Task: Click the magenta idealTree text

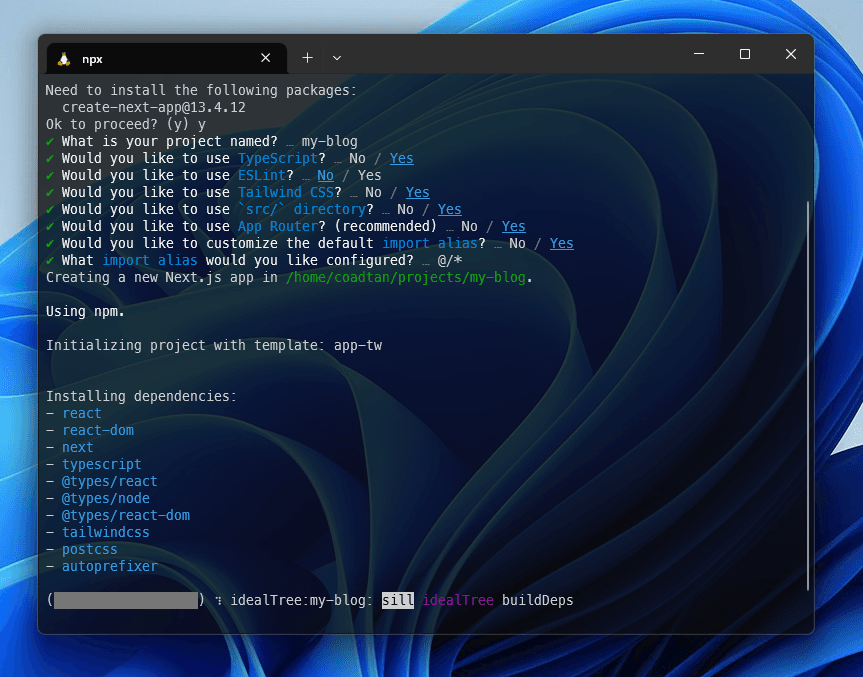Action: 457,600
